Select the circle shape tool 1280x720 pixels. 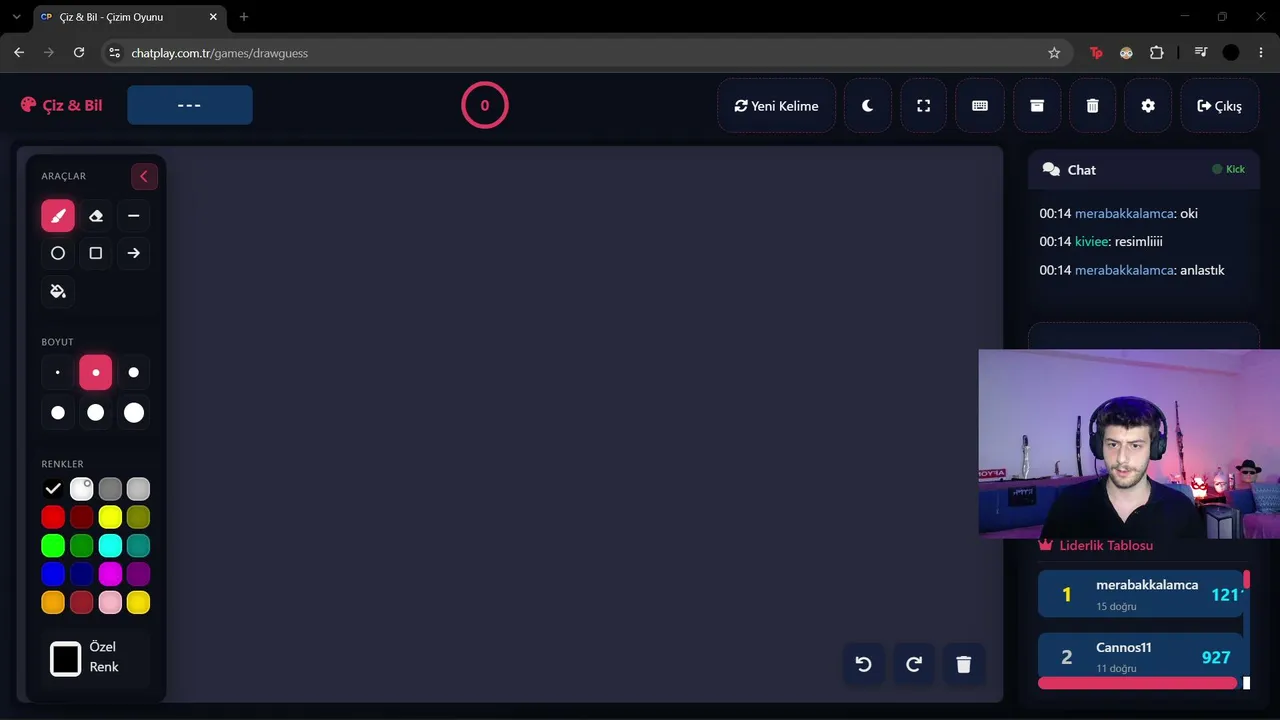pos(58,253)
